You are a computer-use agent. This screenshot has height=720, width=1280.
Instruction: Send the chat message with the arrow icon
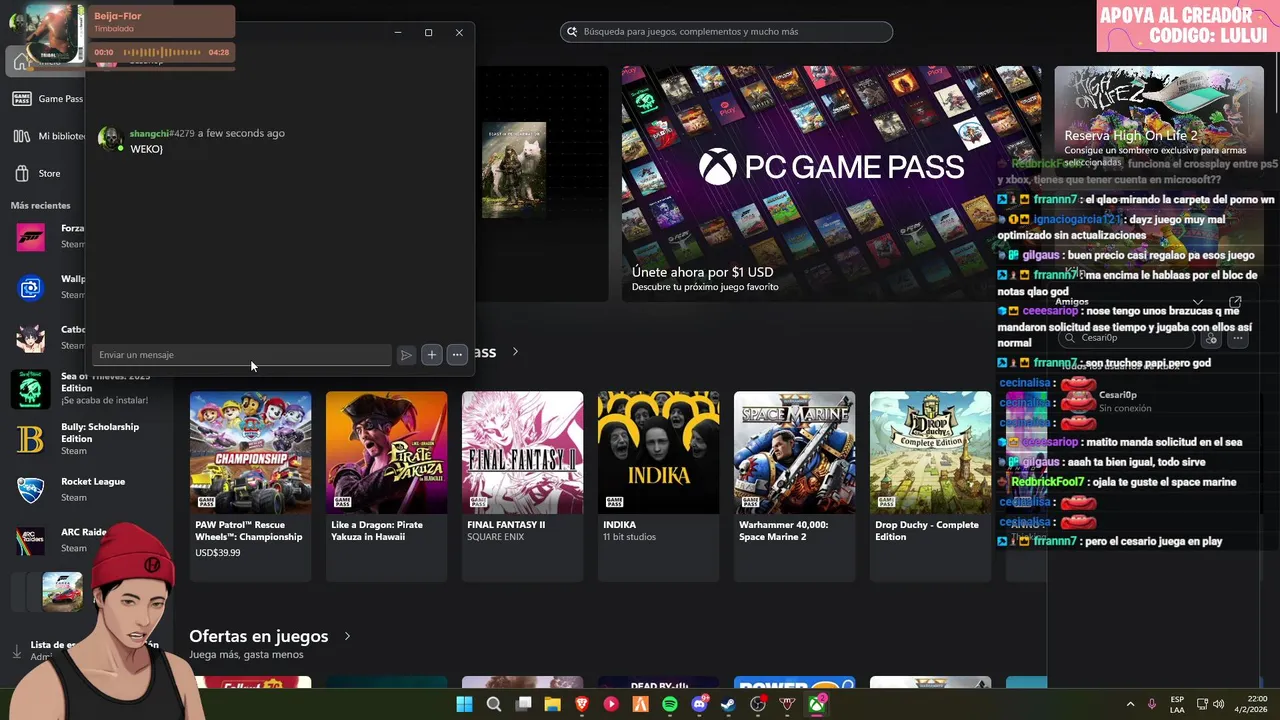pos(406,355)
